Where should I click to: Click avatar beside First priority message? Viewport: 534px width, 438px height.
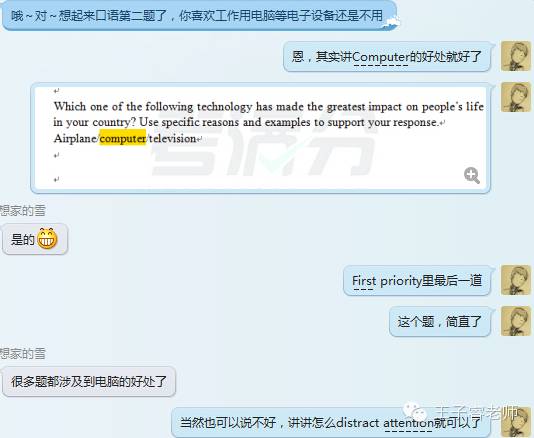516,280
